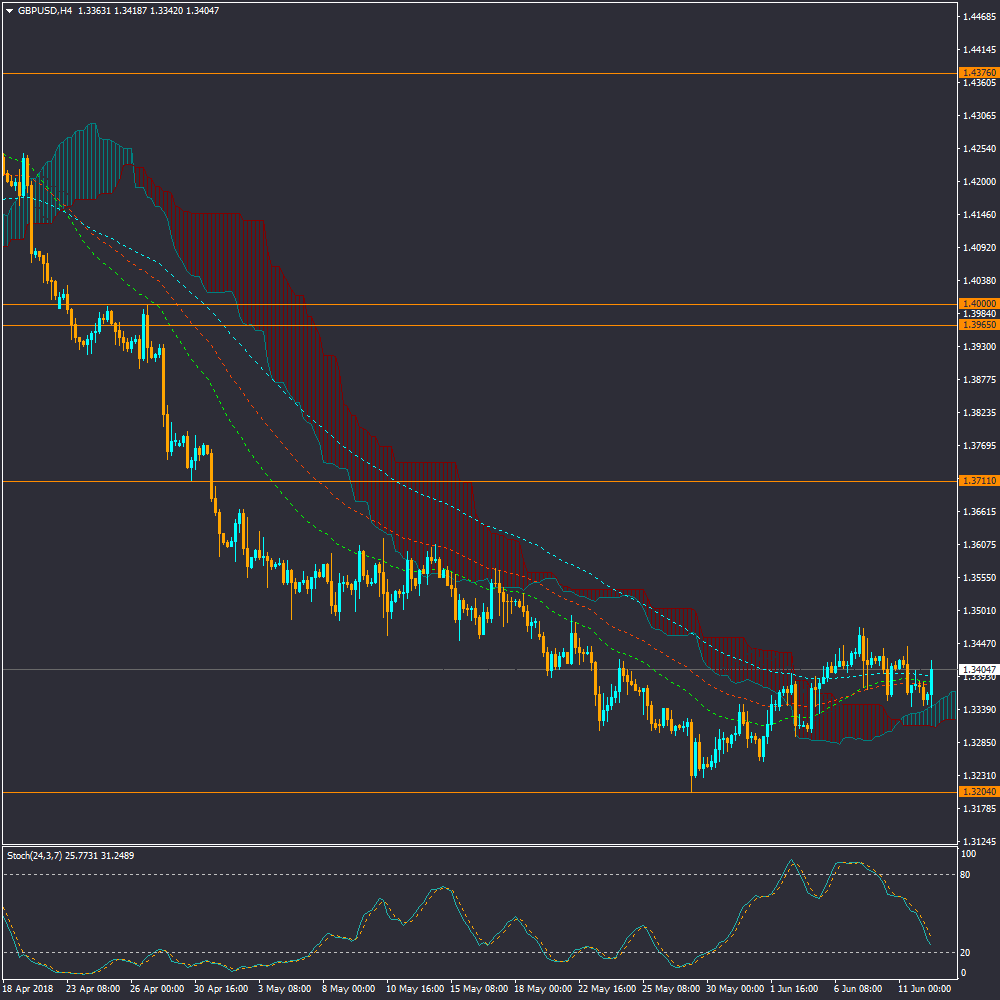Viewport: 1000px width, 1000px height.
Task: Click the orange 1.40000 price tag
Action: [x=977, y=303]
